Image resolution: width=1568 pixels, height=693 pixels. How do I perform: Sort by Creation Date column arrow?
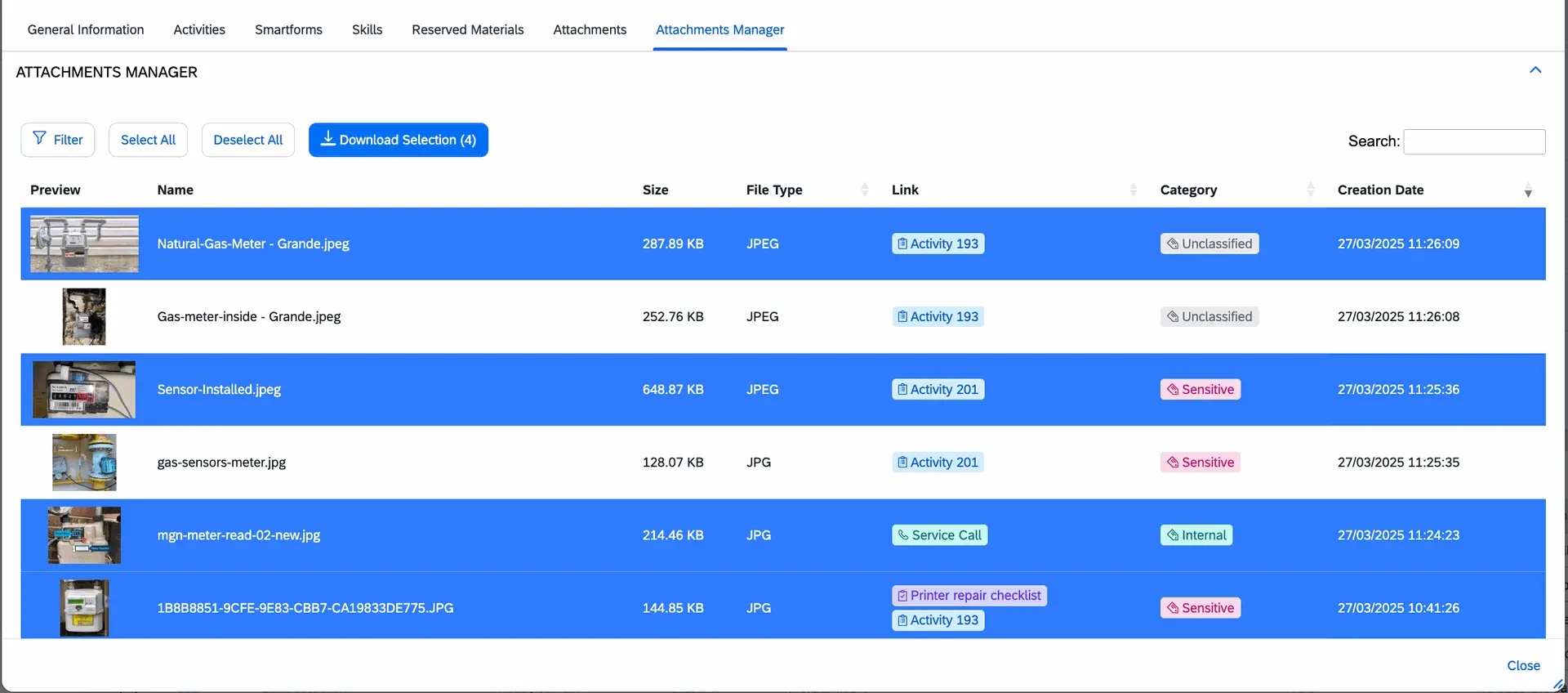pos(1528,191)
